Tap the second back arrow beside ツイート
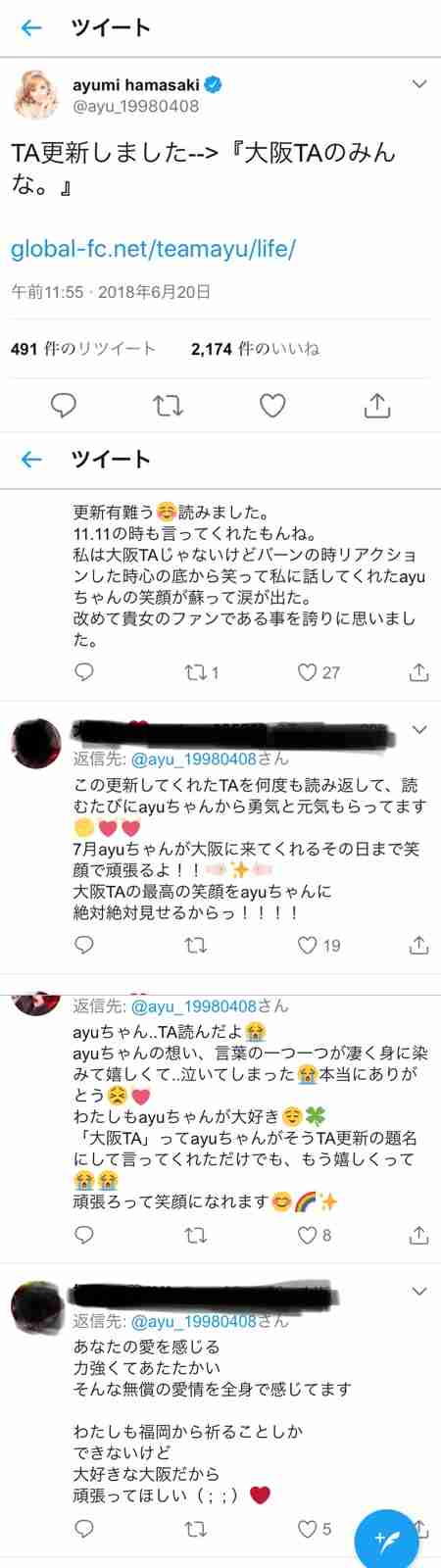Viewport: 441px width, 1568px height. pyautogui.click(x=32, y=459)
